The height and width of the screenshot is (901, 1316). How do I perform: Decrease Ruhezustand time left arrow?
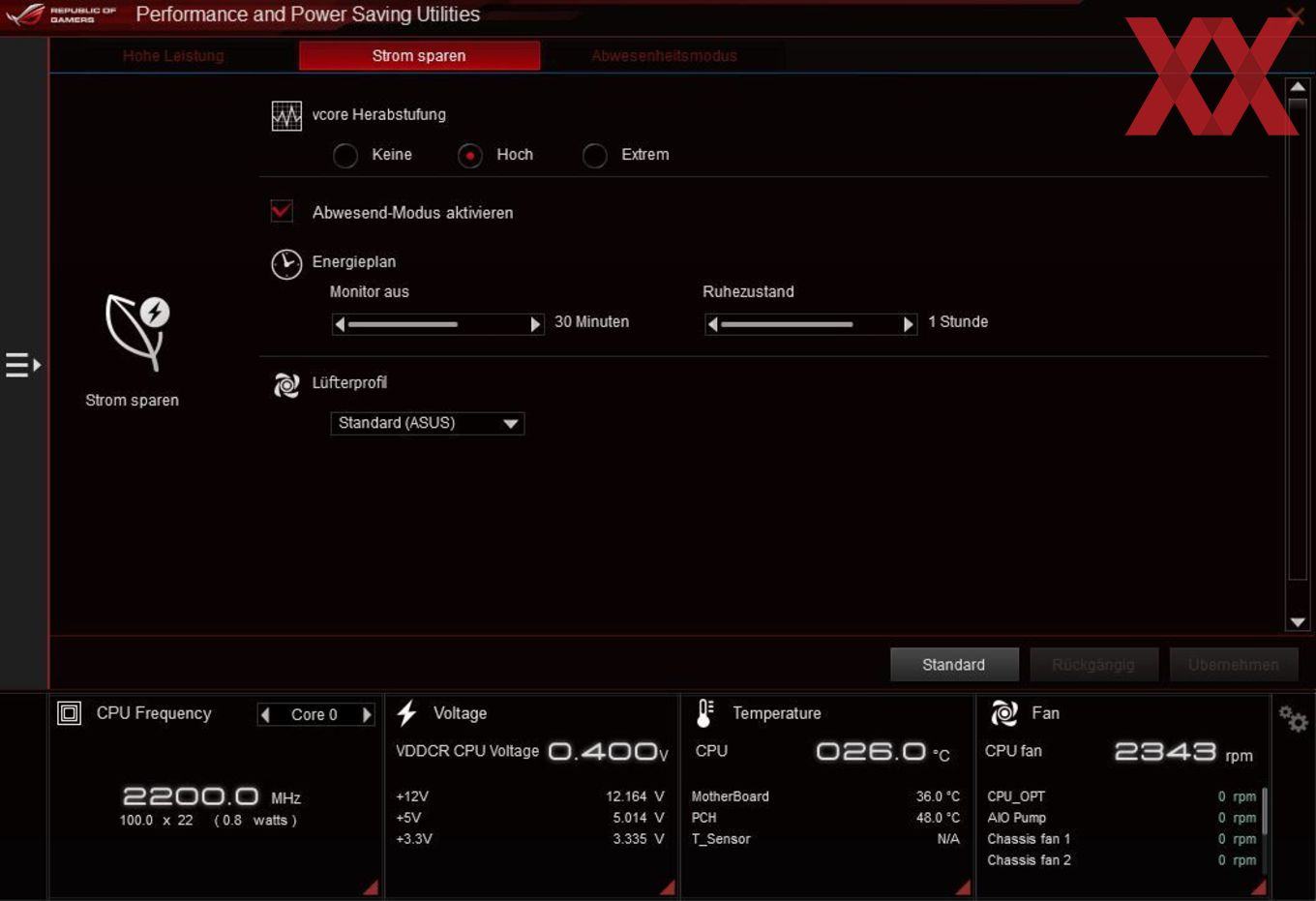pyautogui.click(x=712, y=324)
